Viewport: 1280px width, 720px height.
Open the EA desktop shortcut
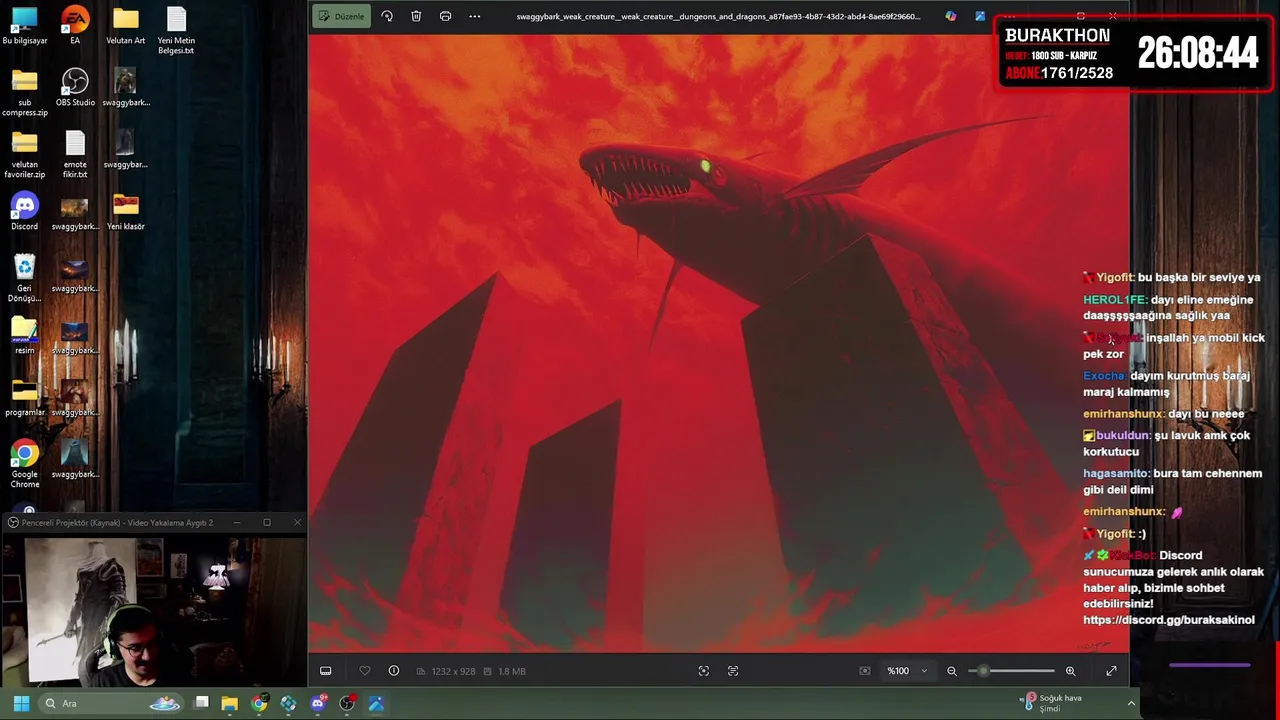point(75,26)
